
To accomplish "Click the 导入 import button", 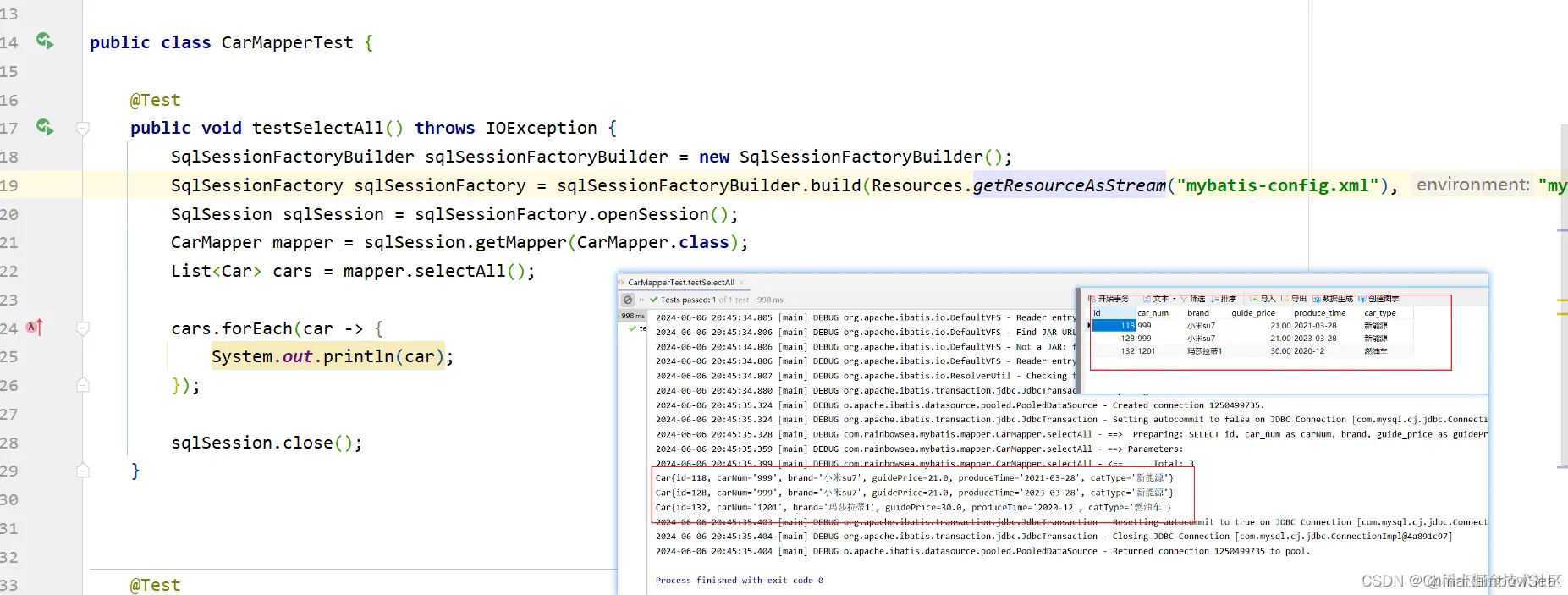I will point(1263,299).
